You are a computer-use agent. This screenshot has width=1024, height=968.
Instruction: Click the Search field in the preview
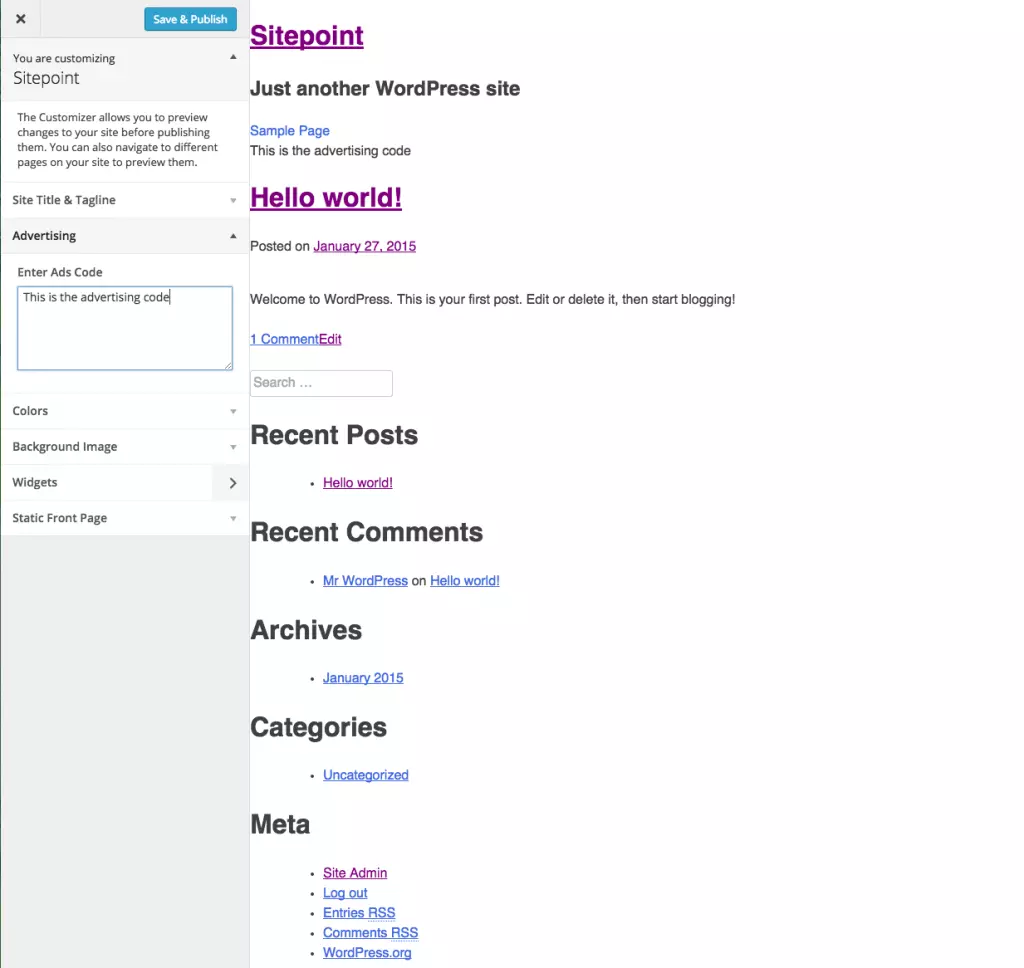tap(320, 383)
